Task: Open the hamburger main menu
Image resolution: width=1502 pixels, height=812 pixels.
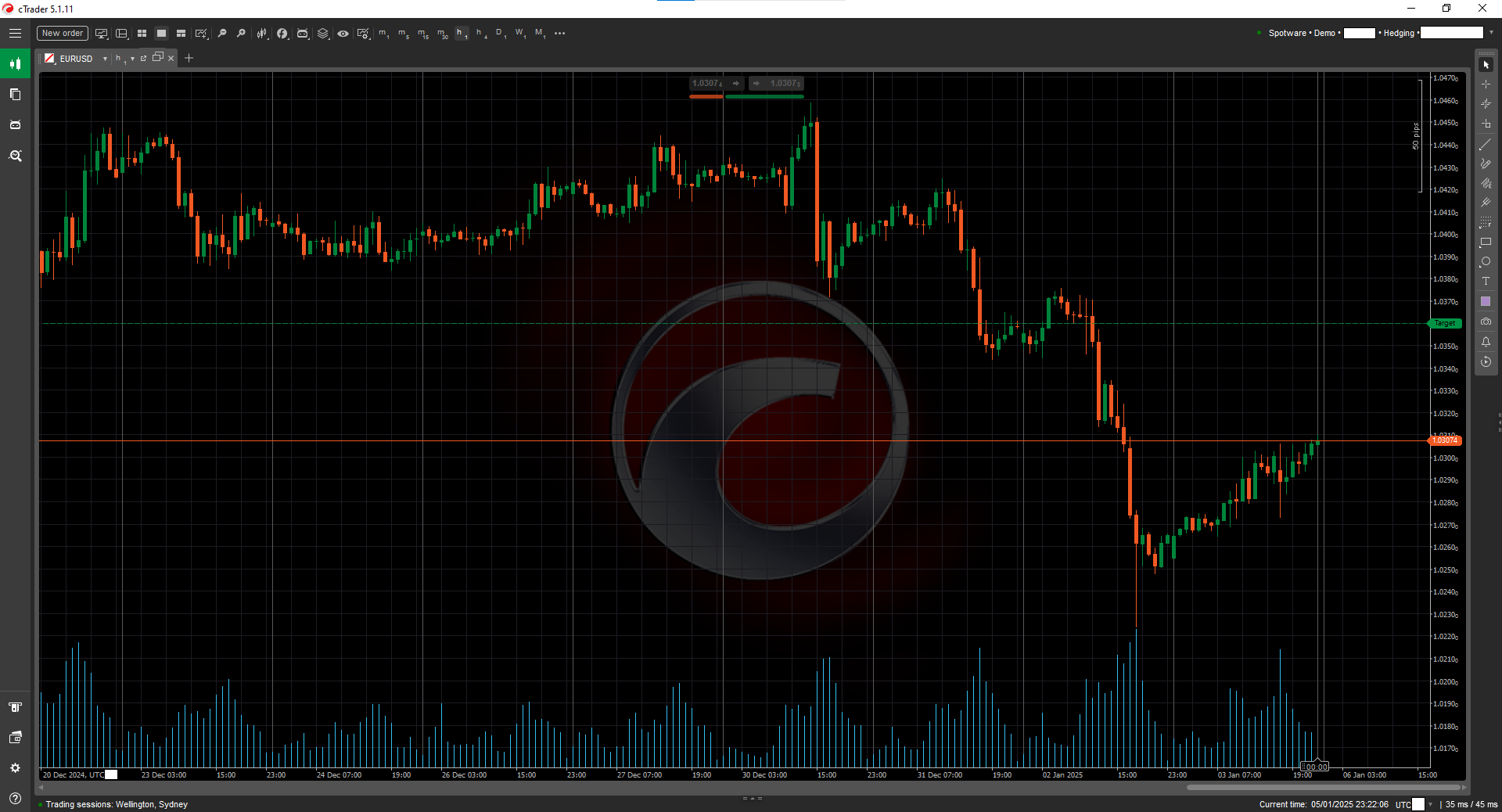Action: click(x=15, y=34)
